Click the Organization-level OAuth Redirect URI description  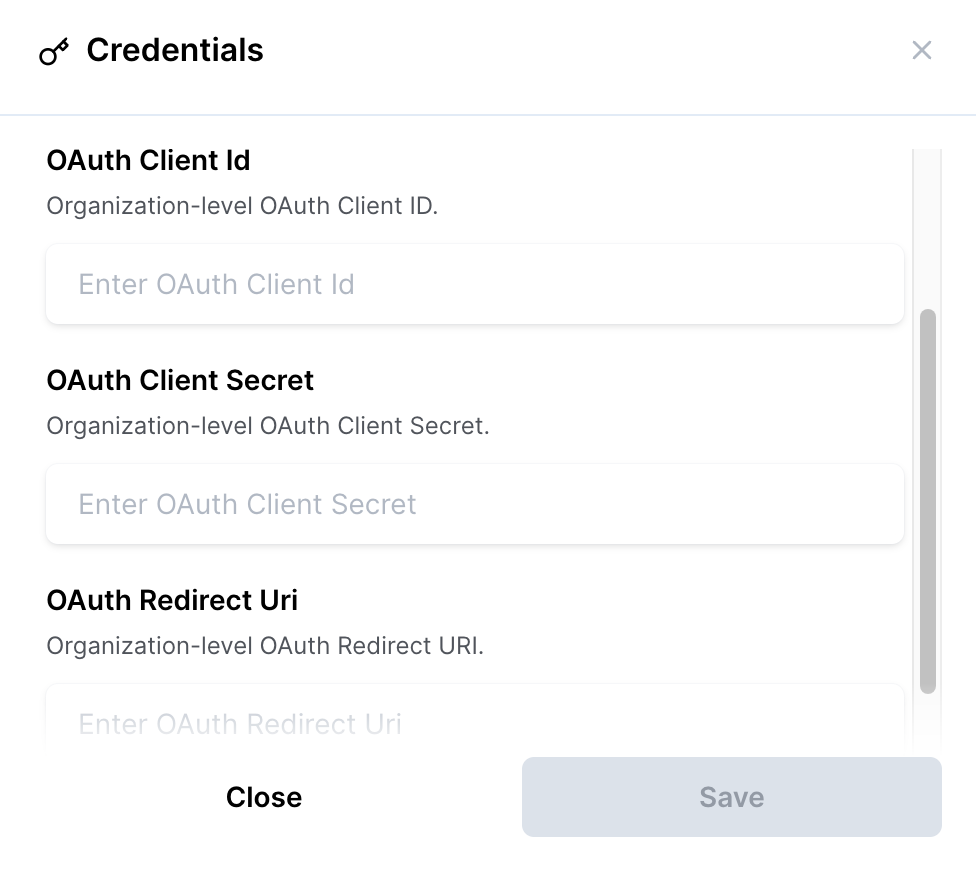pos(265,646)
